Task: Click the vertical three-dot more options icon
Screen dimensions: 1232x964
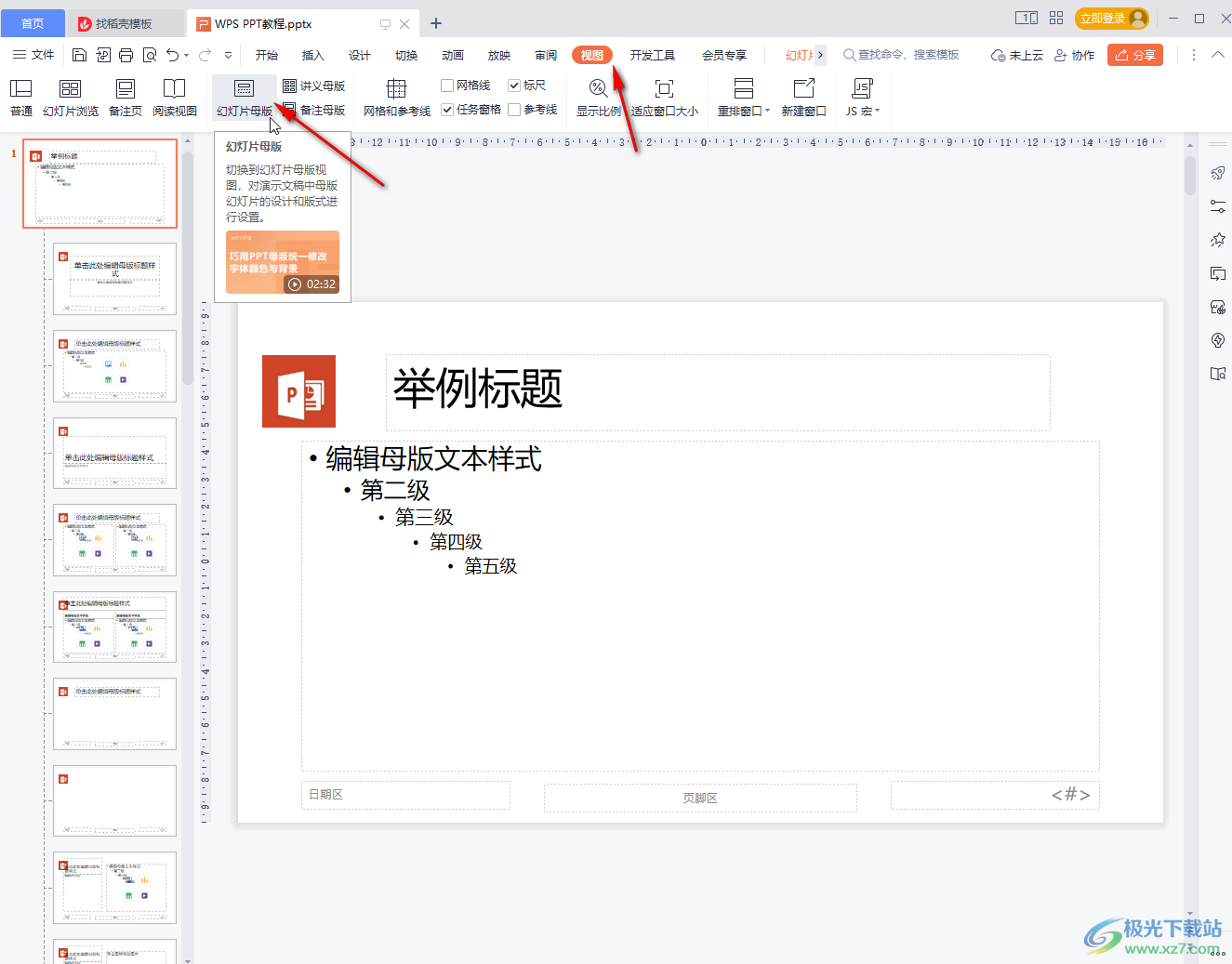Action: (1194, 55)
